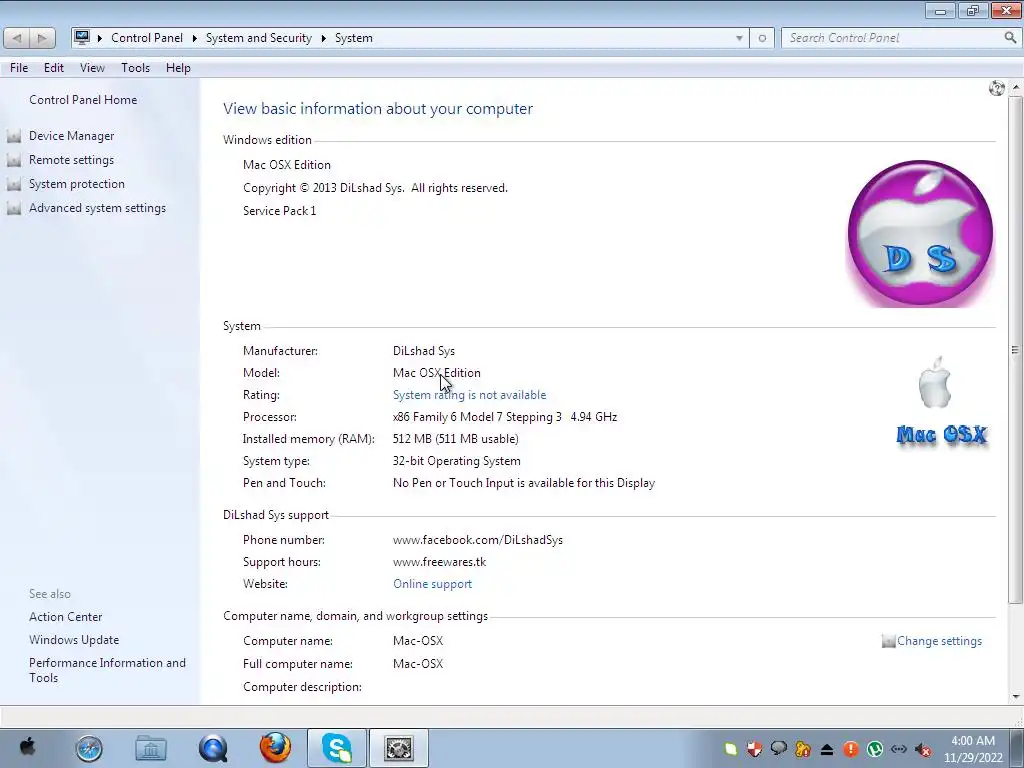
Task: Click the small green-white tray icon
Action: (x=731, y=750)
